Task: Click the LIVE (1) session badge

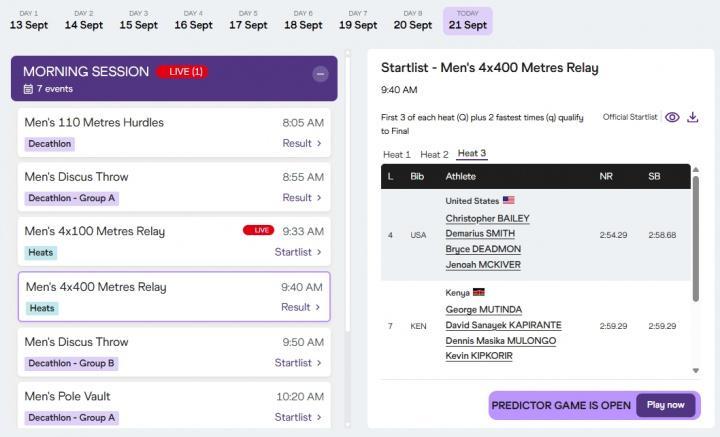Action: point(182,72)
